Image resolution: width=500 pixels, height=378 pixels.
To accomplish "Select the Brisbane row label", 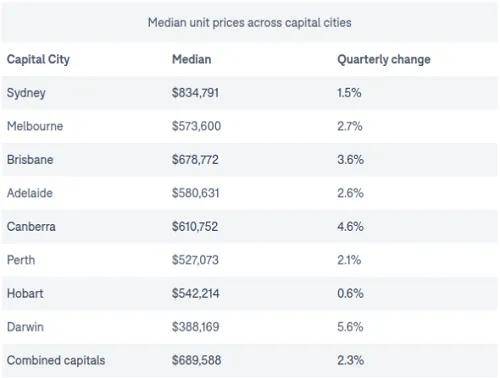I will click(x=30, y=159).
